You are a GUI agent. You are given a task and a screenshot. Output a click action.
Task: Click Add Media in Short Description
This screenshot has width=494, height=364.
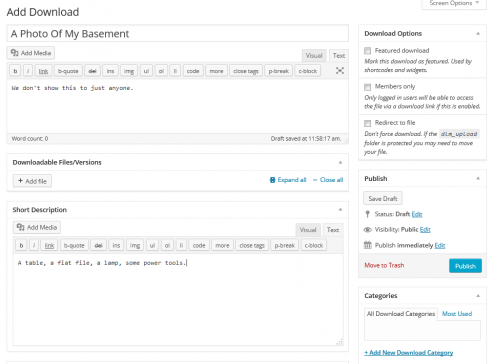pyautogui.click(x=37, y=227)
